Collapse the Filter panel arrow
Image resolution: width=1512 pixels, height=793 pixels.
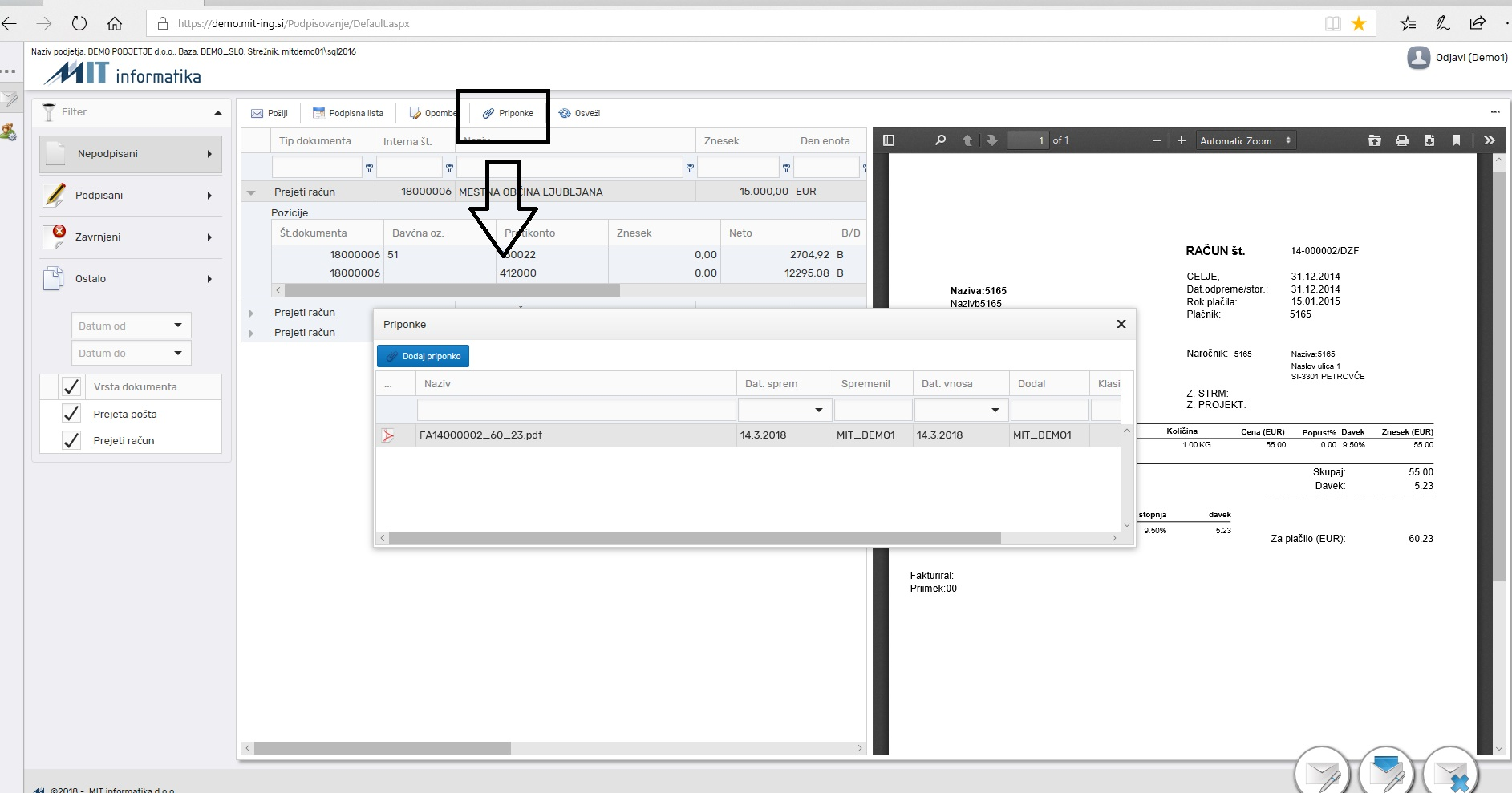(x=218, y=113)
